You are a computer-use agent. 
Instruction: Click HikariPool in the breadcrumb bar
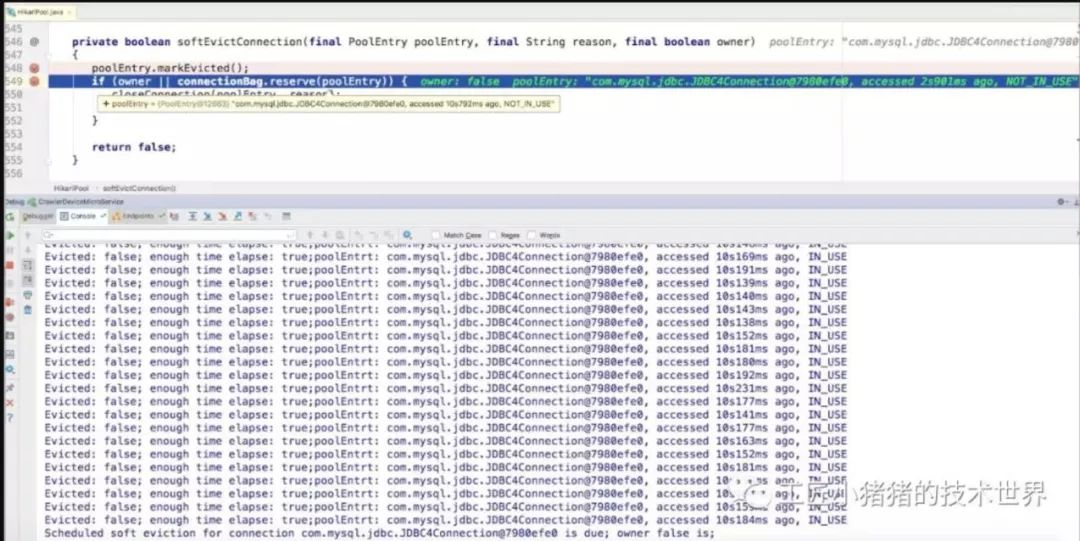[x=71, y=187]
